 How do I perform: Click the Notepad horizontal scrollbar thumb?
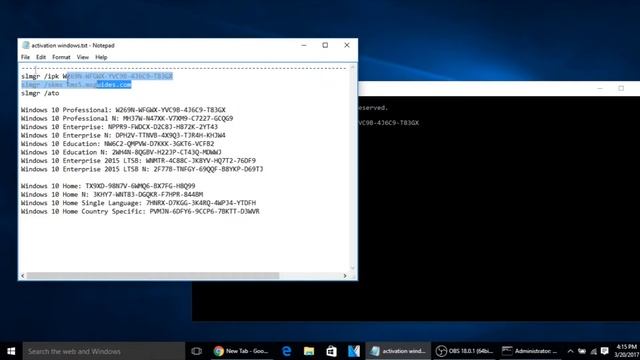[153, 276]
